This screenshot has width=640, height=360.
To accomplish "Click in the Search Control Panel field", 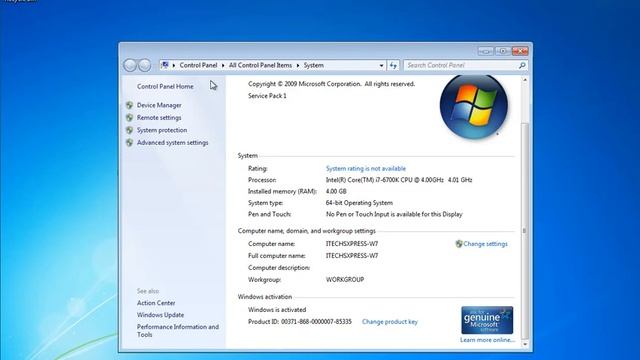I will (x=460, y=65).
